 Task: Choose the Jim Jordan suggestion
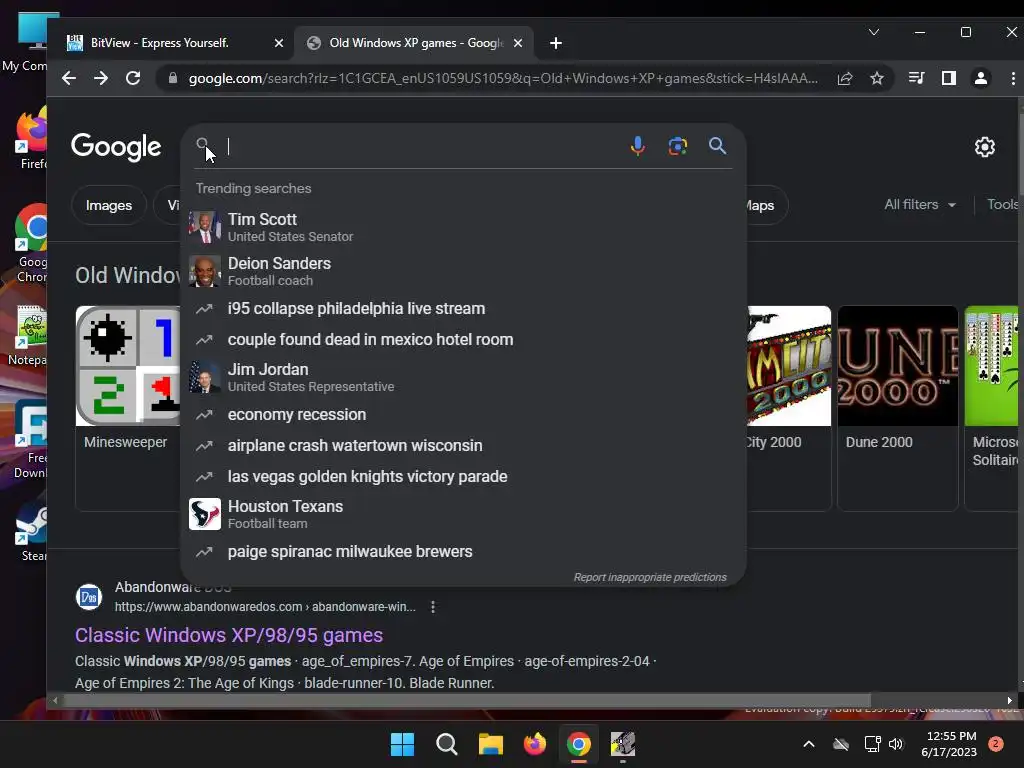pos(462,377)
